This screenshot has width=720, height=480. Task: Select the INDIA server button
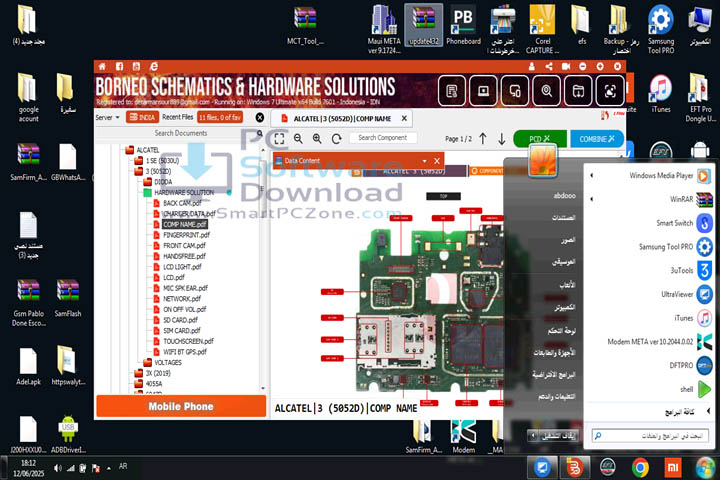click(x=142, y=117)
